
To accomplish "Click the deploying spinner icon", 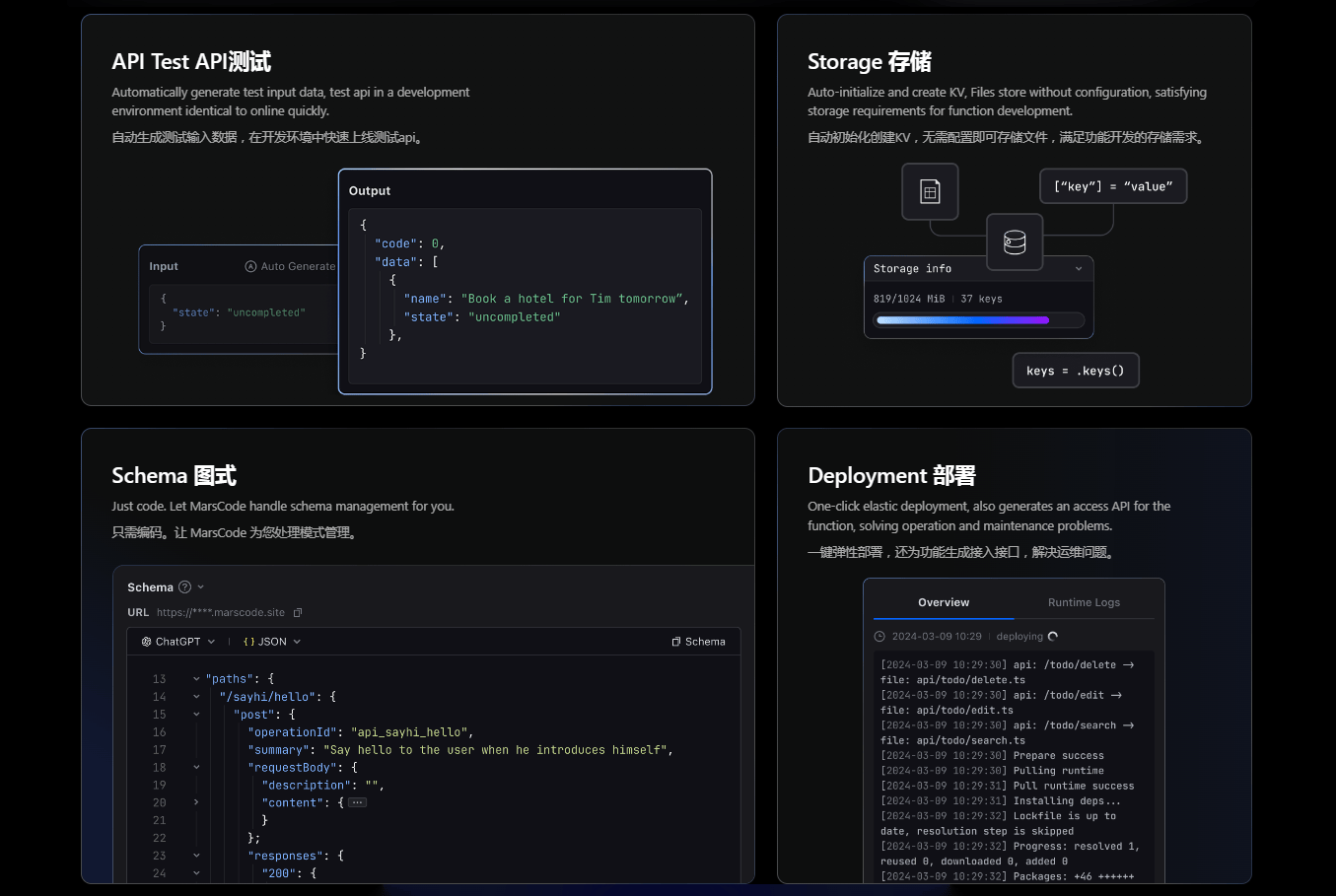I will 1053,637.
